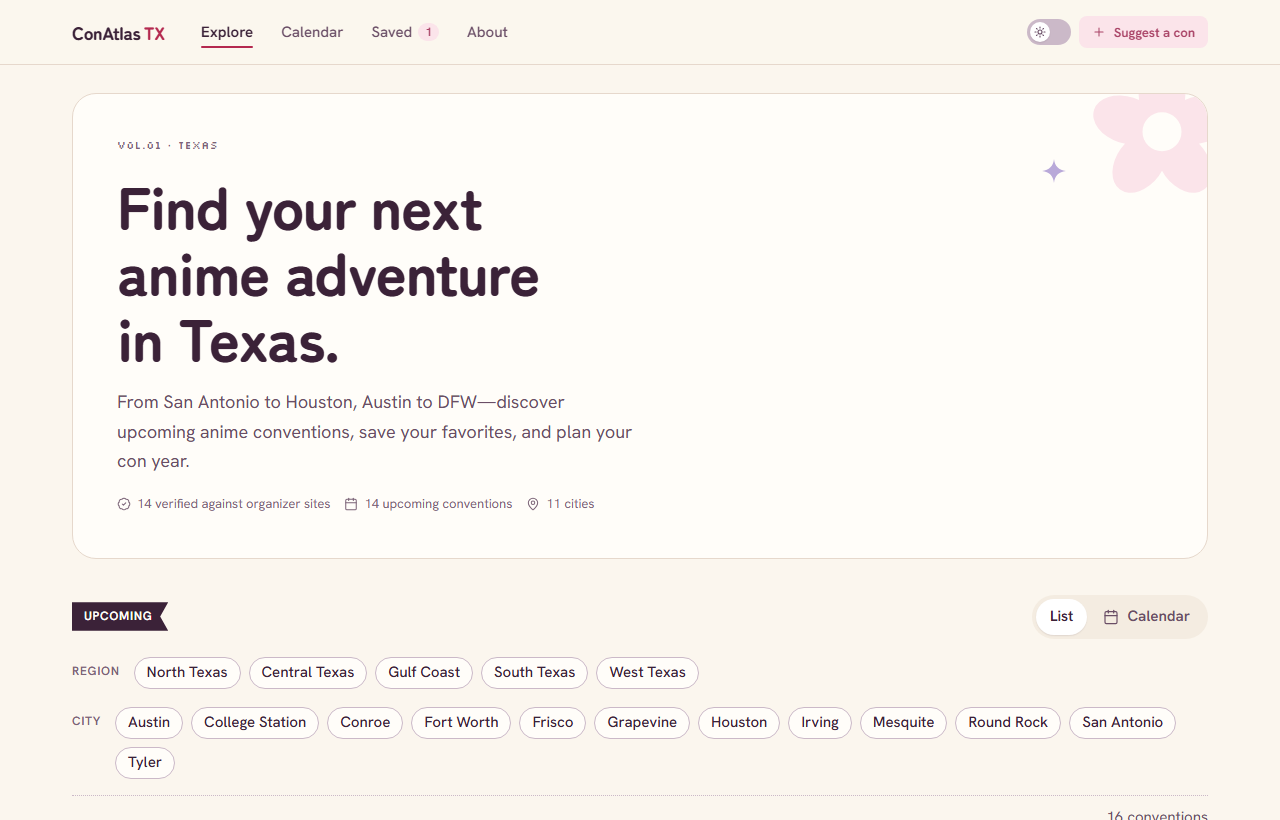Select the Irving city chip
This screenshot has width=1280, height=820.
point(820,722)
